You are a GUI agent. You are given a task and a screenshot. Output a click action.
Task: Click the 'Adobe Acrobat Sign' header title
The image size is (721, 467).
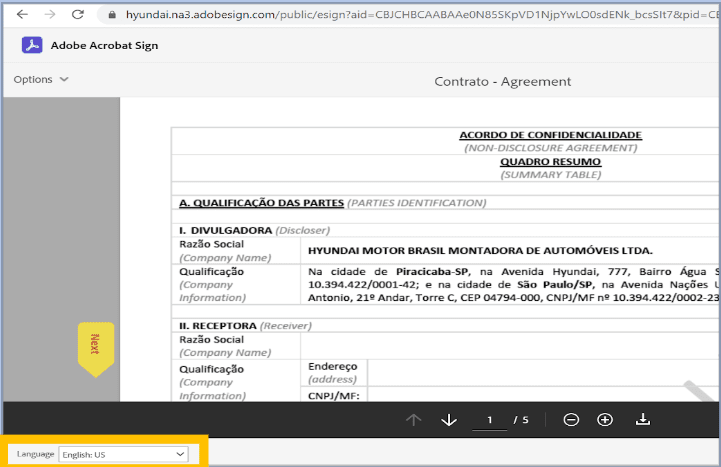point(104,46)
